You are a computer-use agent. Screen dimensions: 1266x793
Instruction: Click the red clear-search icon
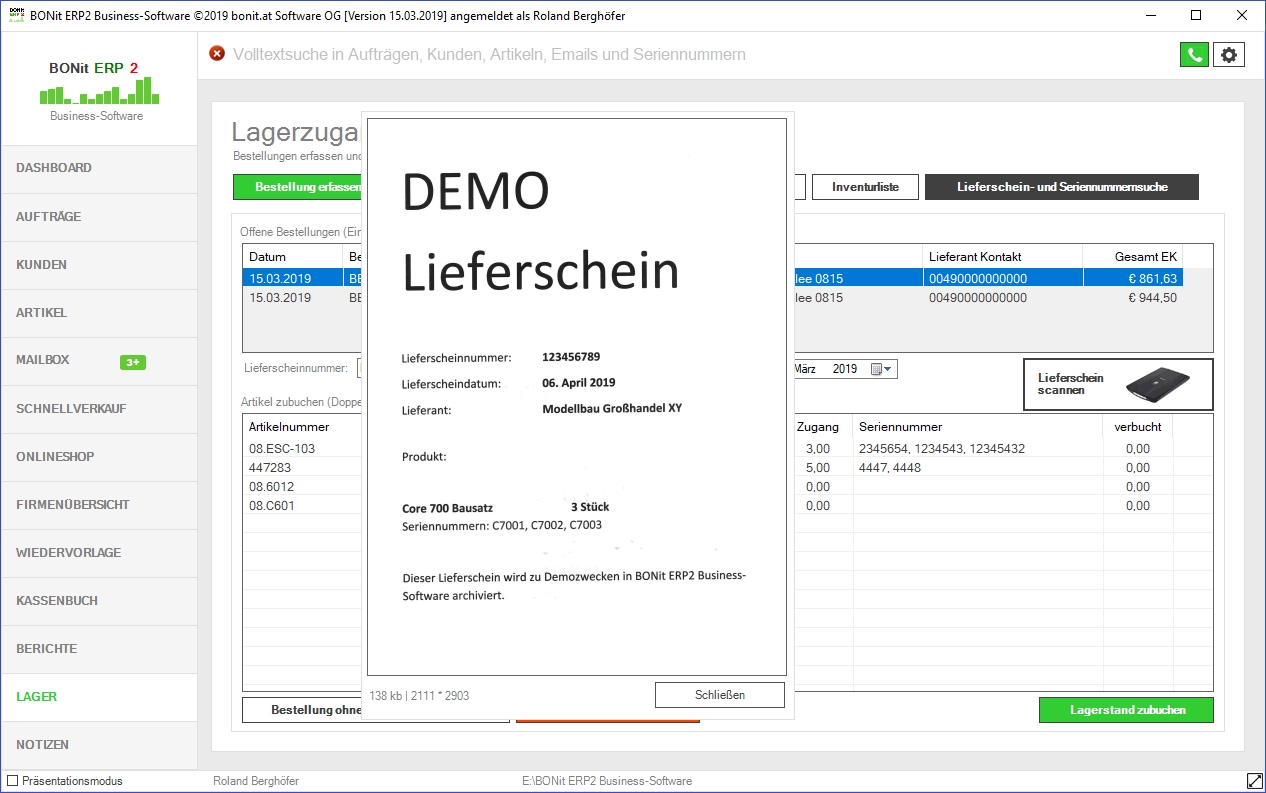(x=217, y=54)
